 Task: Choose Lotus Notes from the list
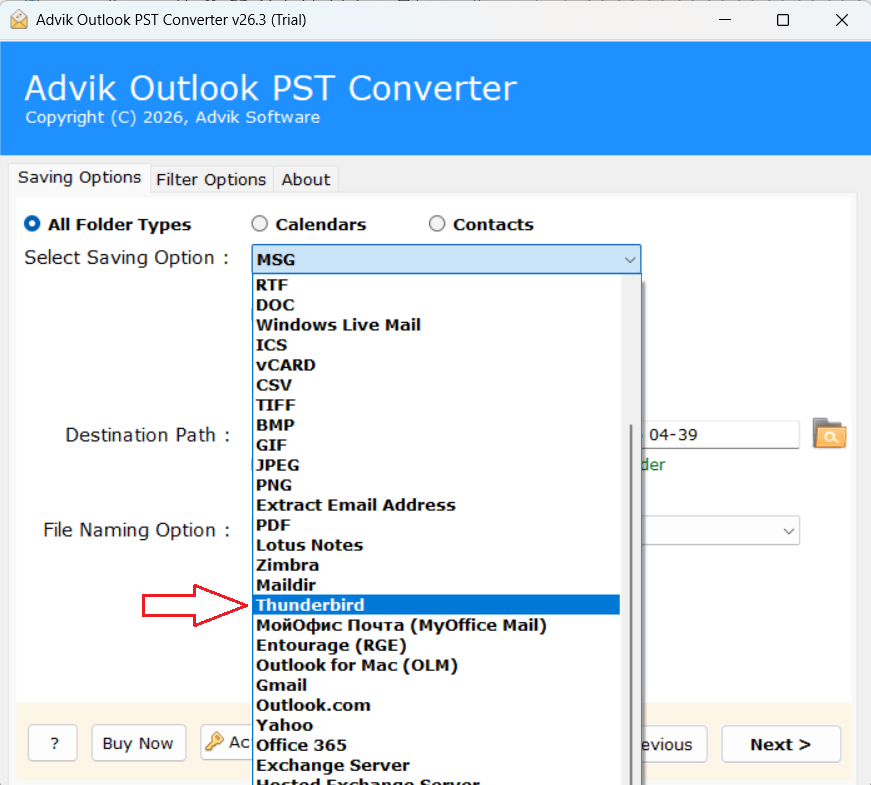[x=437, y=545]
